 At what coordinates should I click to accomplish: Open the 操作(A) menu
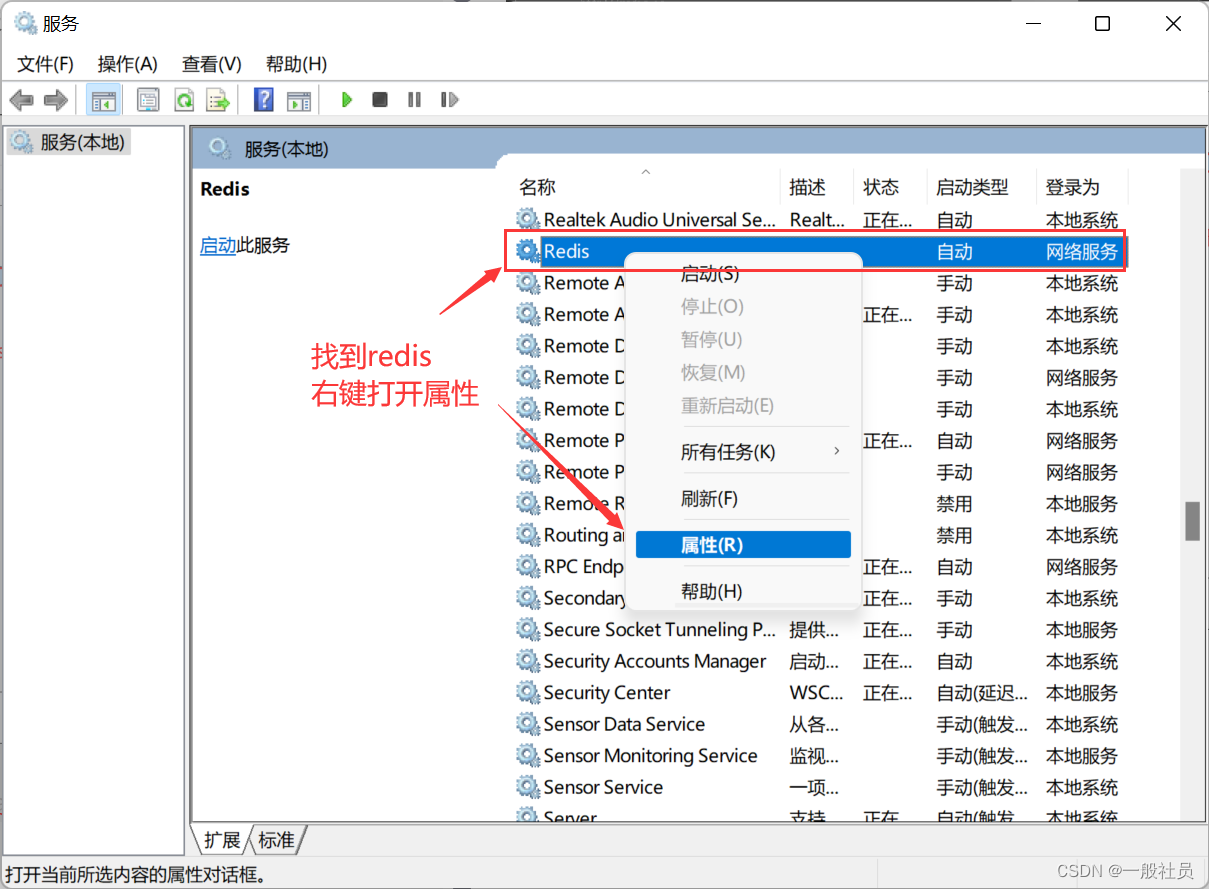tap(128, 64)
